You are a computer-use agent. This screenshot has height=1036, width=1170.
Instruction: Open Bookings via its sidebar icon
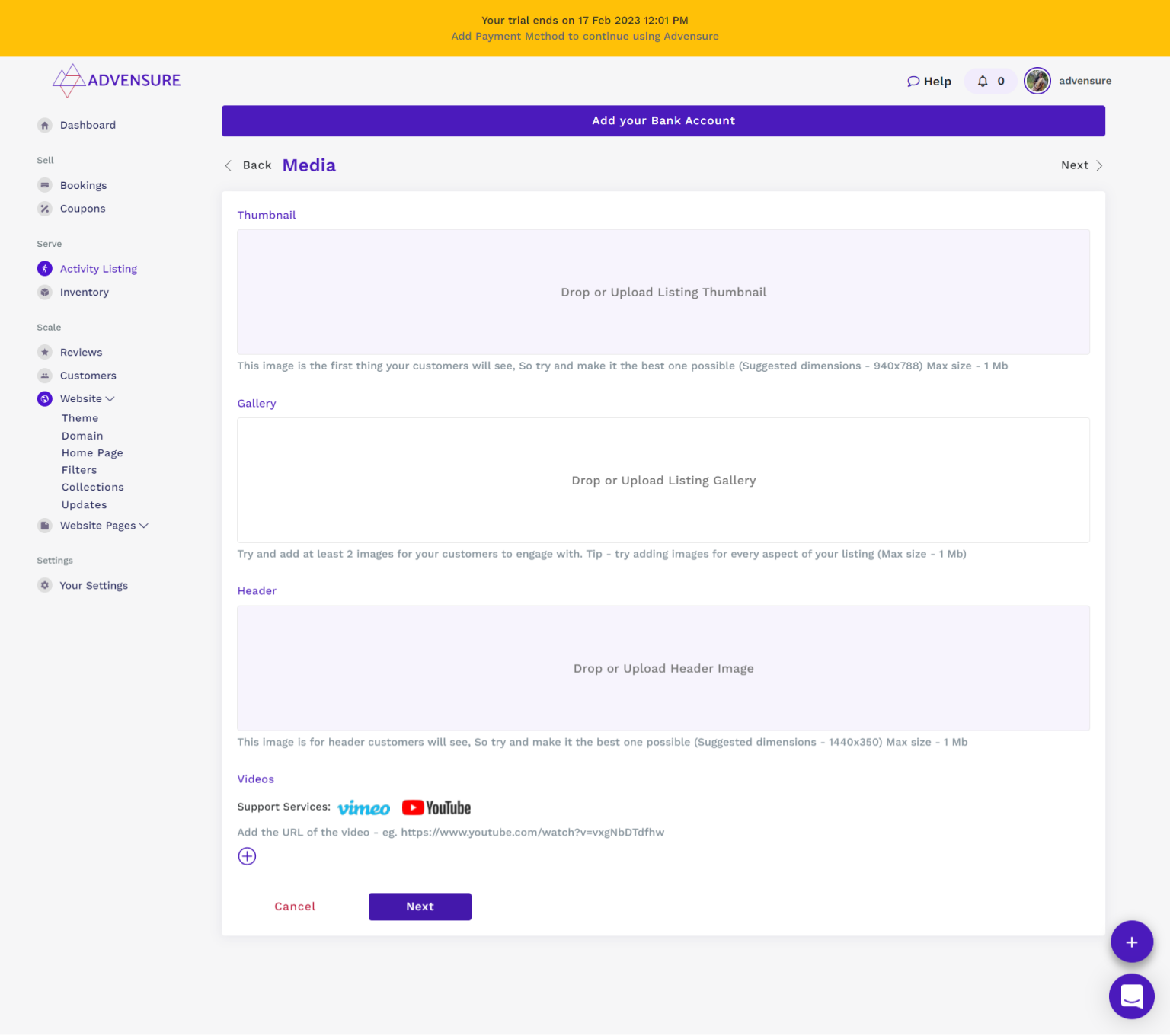[x=45, y=185]
